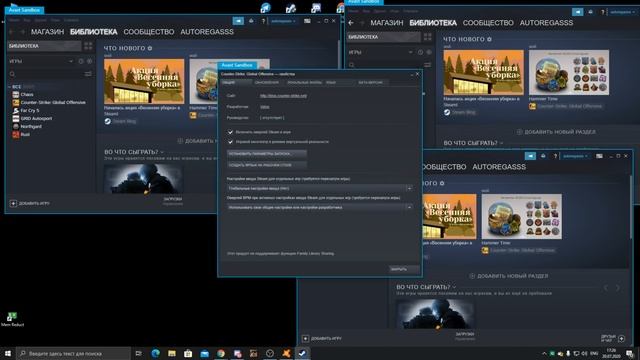
Task: Expand ВО ЧТО СЫГРАТЬ dropdown in left window
Action: [x=162, y=152]
